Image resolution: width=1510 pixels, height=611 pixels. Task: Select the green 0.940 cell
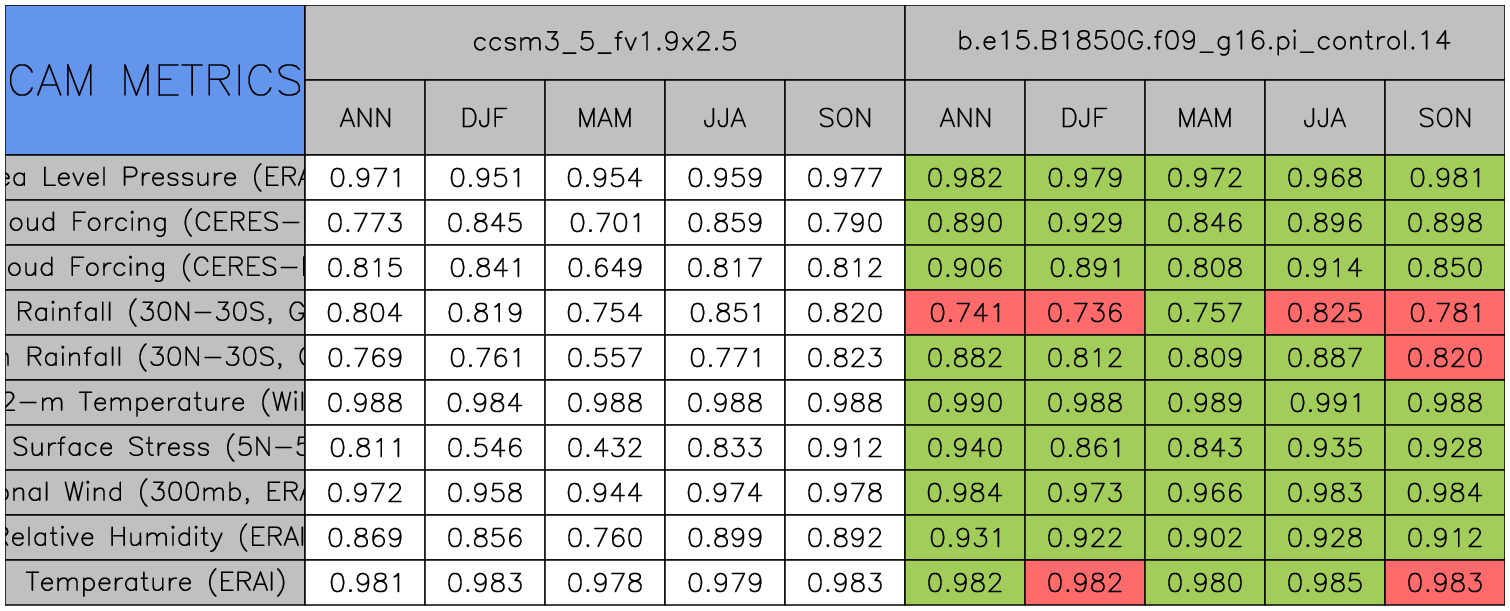tap(965, 448)
